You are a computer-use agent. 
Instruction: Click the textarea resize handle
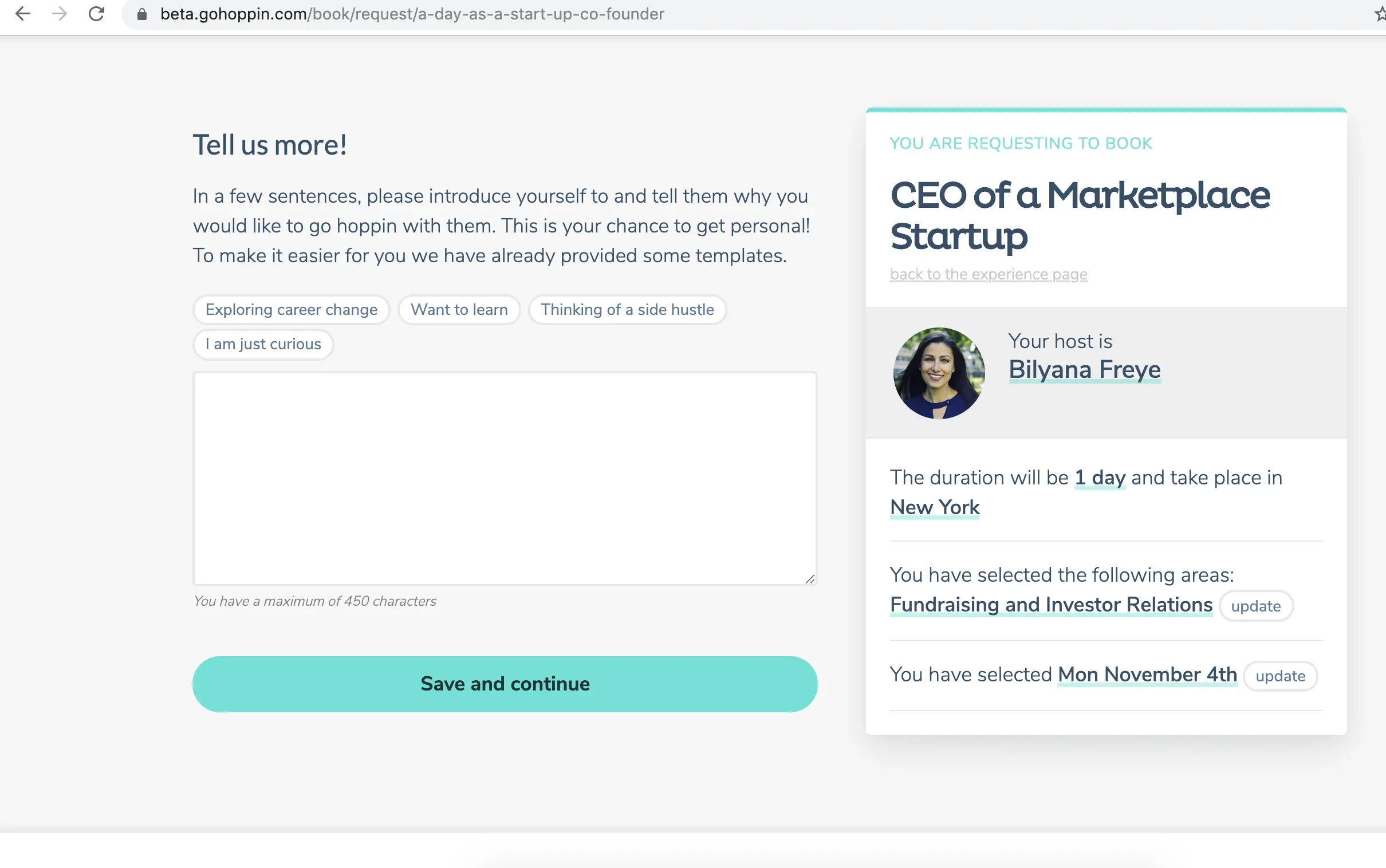(x=810, y=579)
